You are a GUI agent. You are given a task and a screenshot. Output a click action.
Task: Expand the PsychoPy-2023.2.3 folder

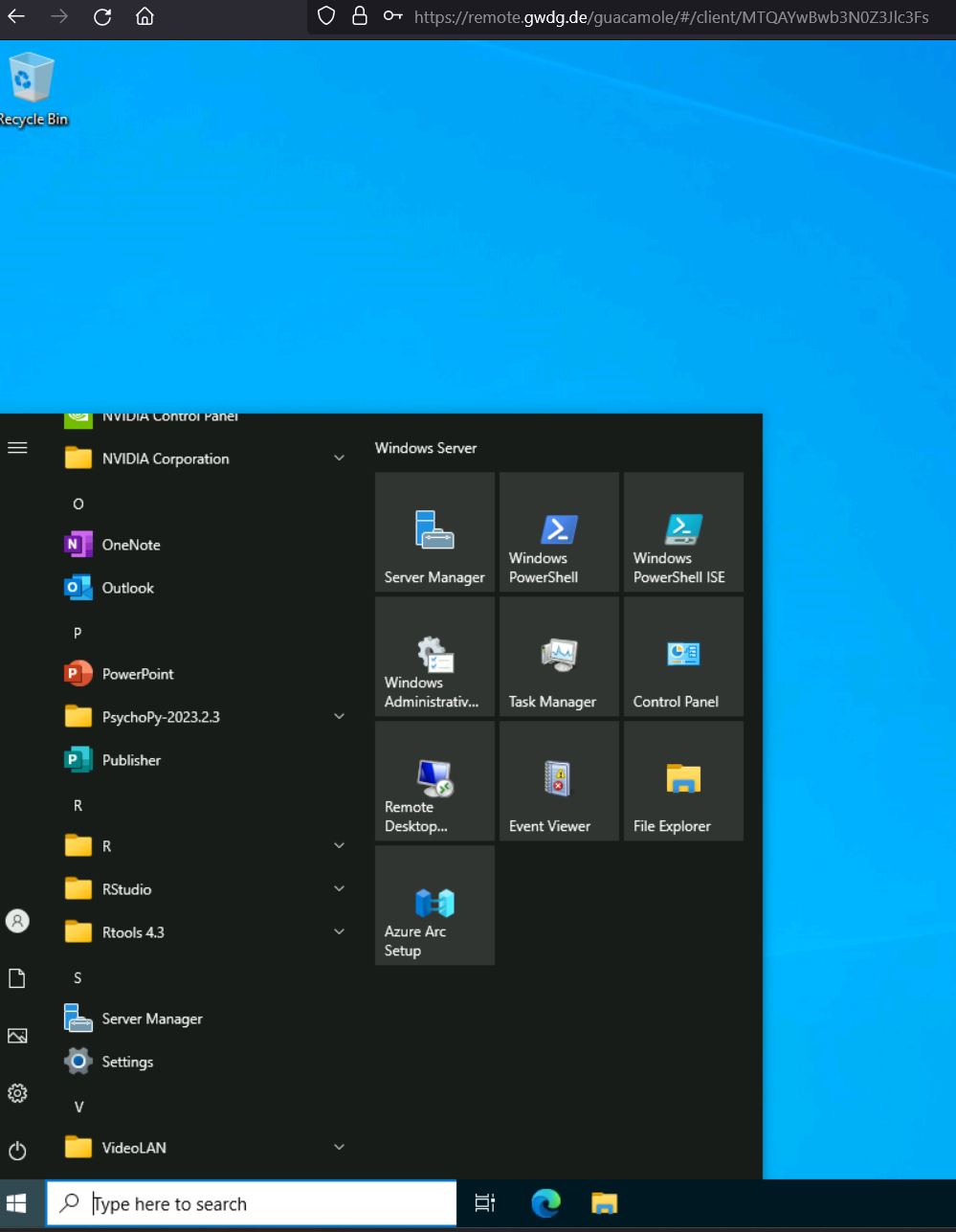click(206, 717)
